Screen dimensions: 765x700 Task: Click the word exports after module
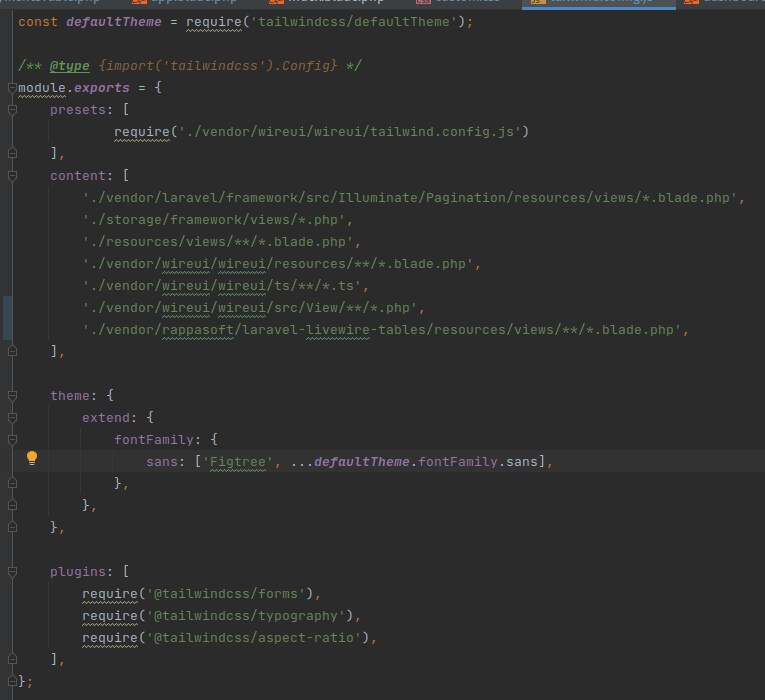click(x=101, y=88)
